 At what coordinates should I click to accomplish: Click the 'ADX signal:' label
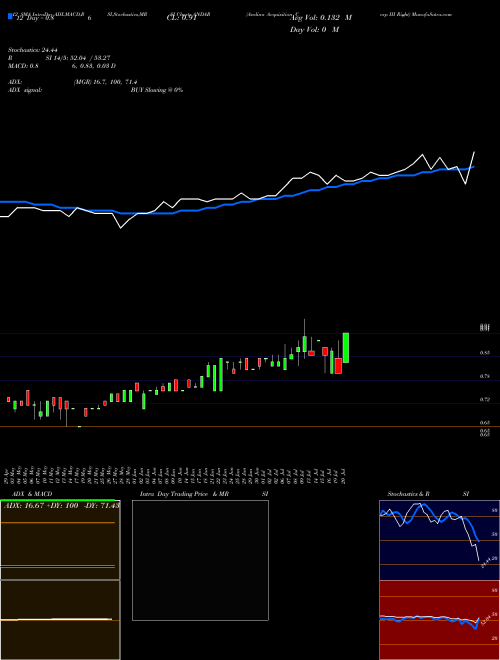tap(25, 90)
